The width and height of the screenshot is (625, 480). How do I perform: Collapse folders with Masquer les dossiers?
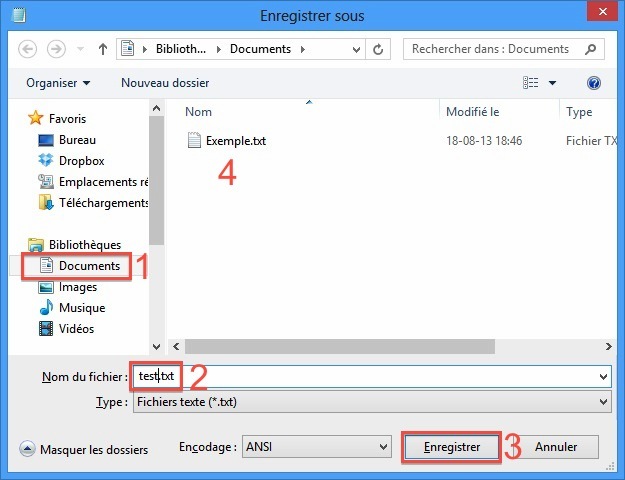pyautogui.click(x=84, y=450)
